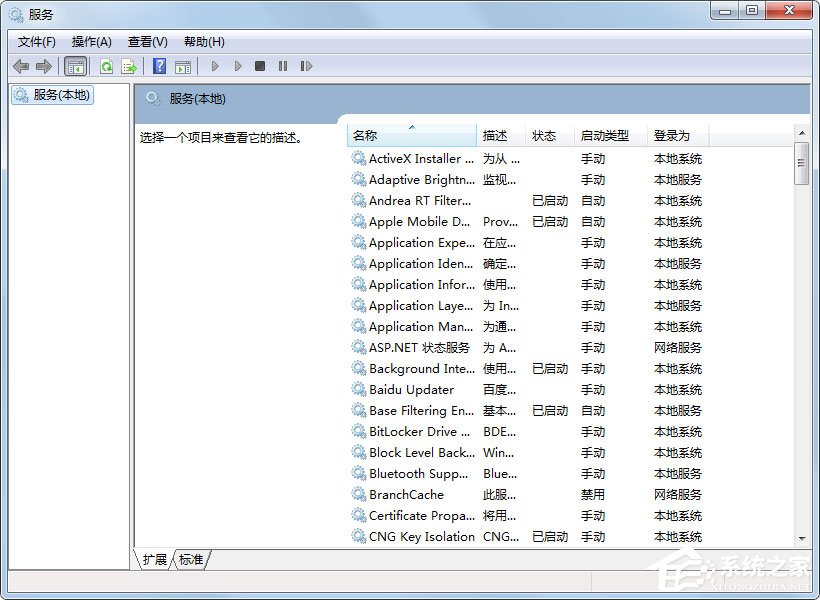Switch to the 标准 tab
This screenshot has width=820, height=600.
click(190, 560)
